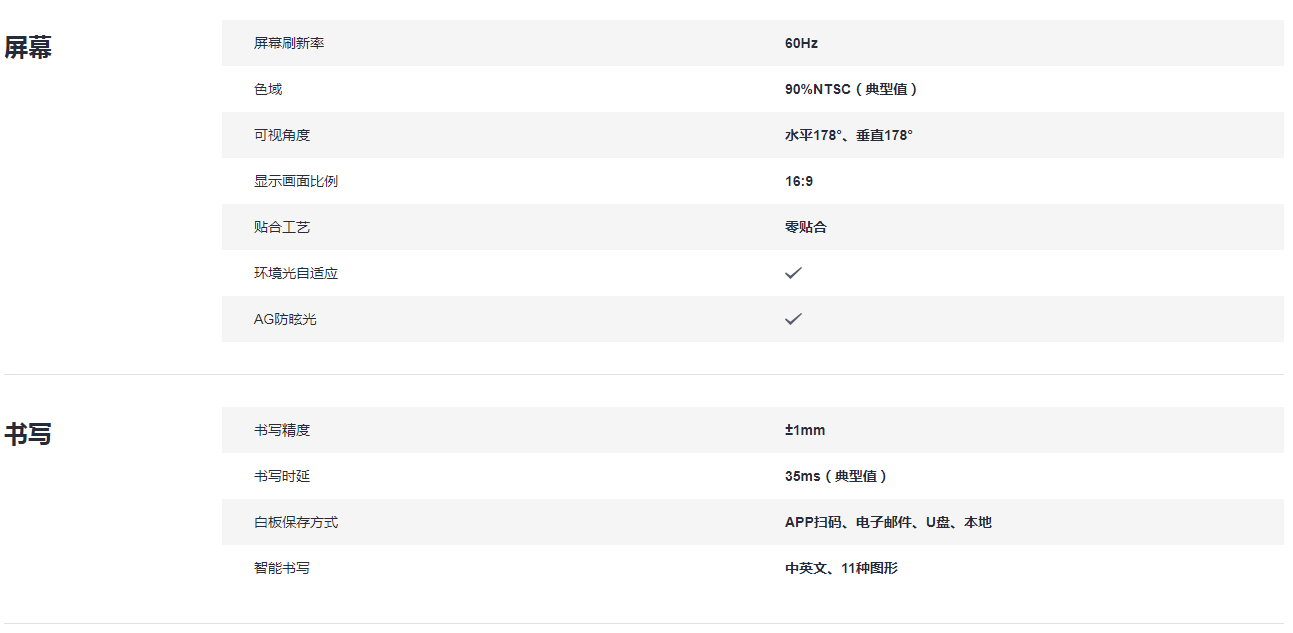Viewport: 1293px width, 633px height.
Task: Click the checkmark for AG防眩光
Action: (x=793, y=319)
